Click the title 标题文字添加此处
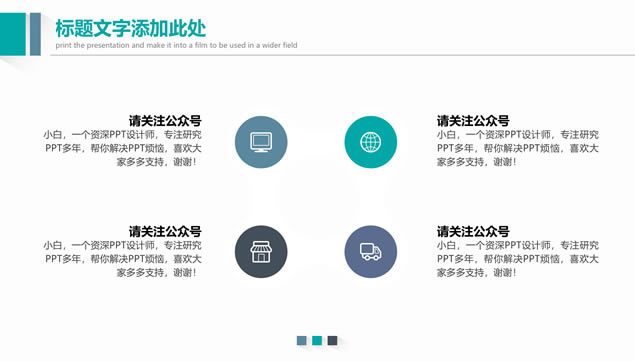Image resolution: width=635 pixels, height=361 pixels. click(x=130, y=28)
